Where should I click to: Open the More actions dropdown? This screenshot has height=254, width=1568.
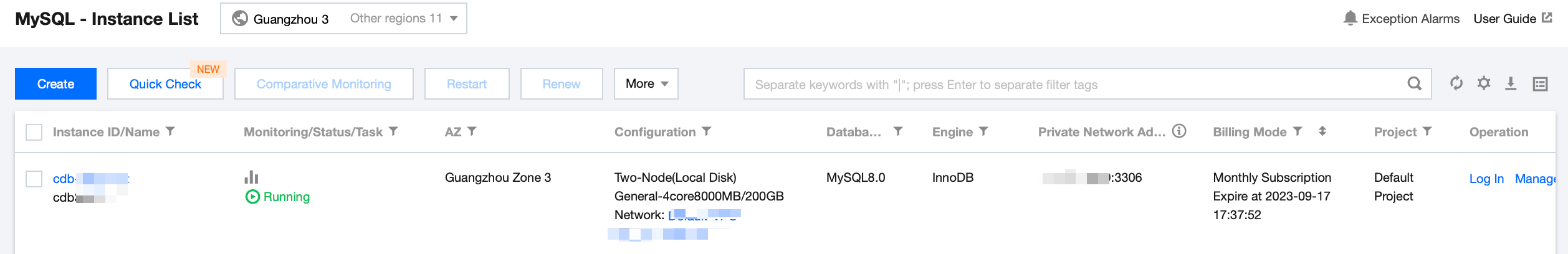pos(646,84)
